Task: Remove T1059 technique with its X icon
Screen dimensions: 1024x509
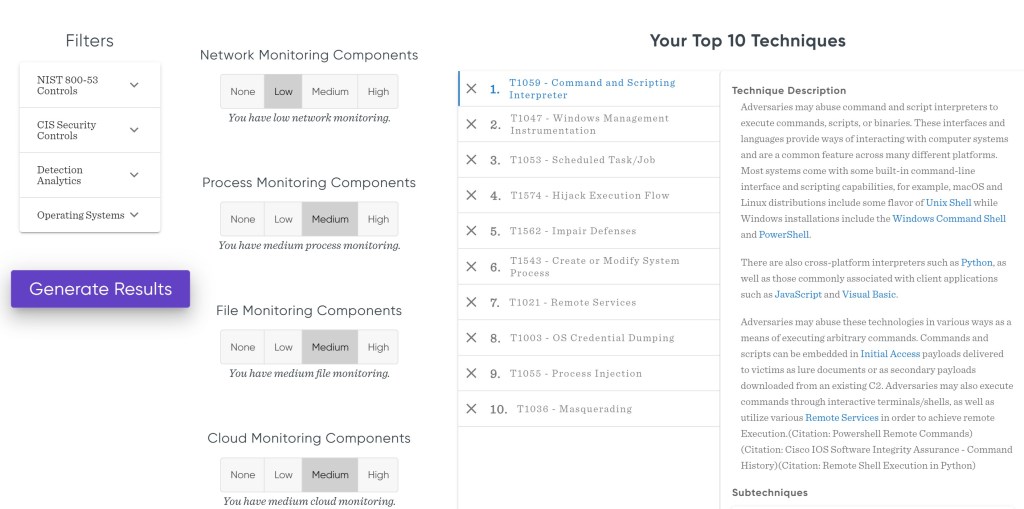Action: tap(472, 89)
